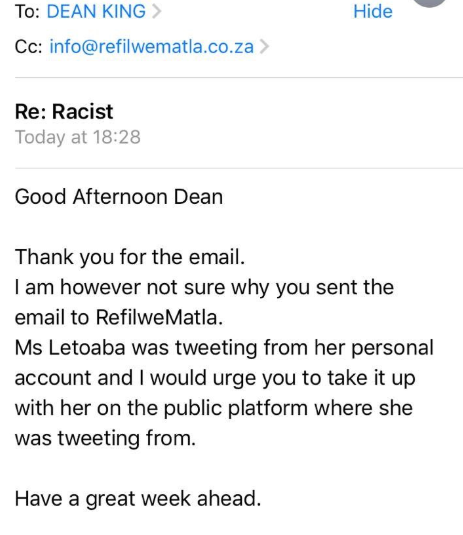Viewport: 463px width, 535px height.
Task: Expand the chevron after the Cc email
Action: (264, 46)
